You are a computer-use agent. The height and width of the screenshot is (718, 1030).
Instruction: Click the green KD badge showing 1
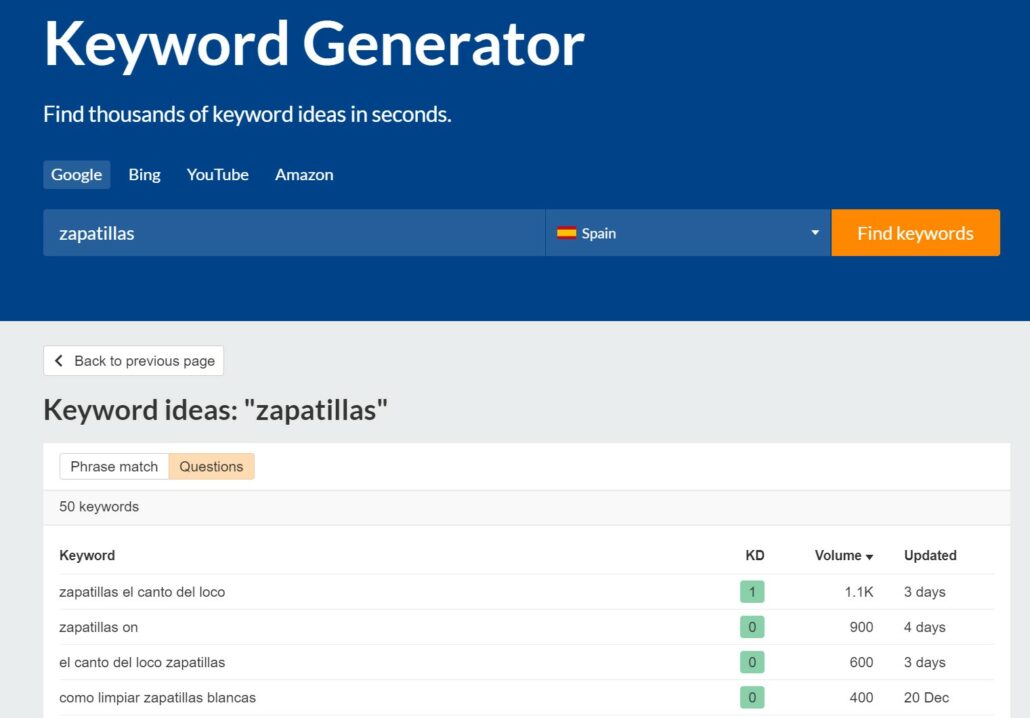click(750, 591)
